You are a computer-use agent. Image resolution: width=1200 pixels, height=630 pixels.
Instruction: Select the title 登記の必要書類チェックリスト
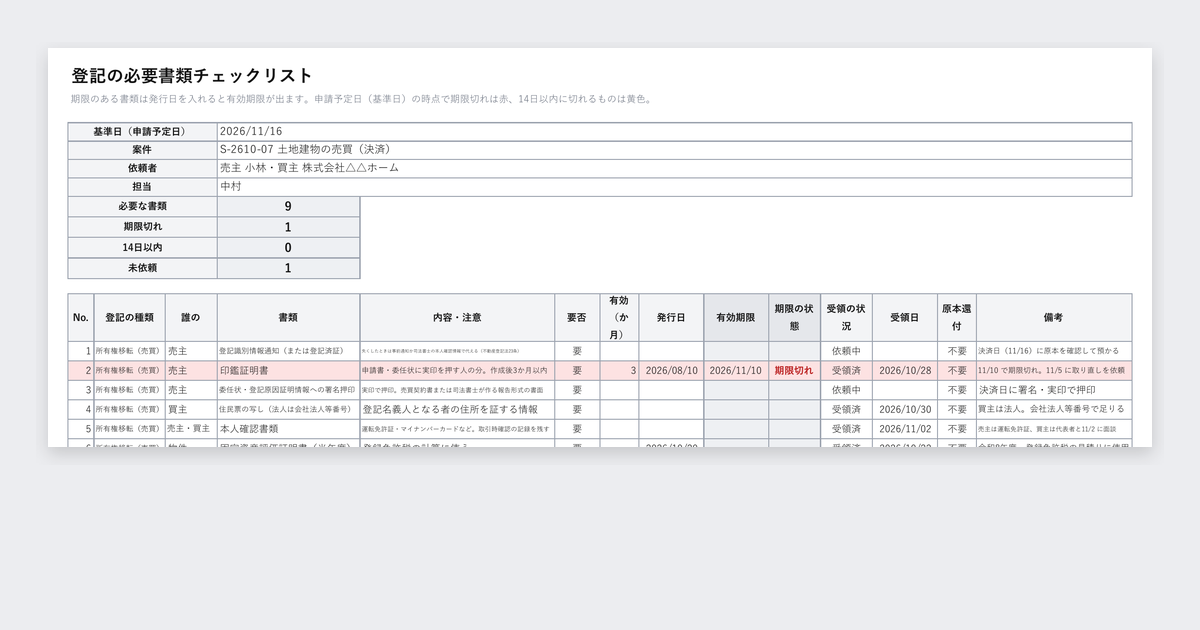pos(192,76)
